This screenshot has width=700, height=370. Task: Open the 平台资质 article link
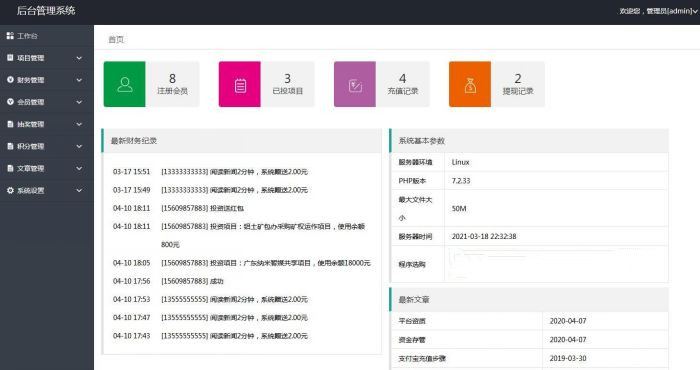tap(412, 321)
